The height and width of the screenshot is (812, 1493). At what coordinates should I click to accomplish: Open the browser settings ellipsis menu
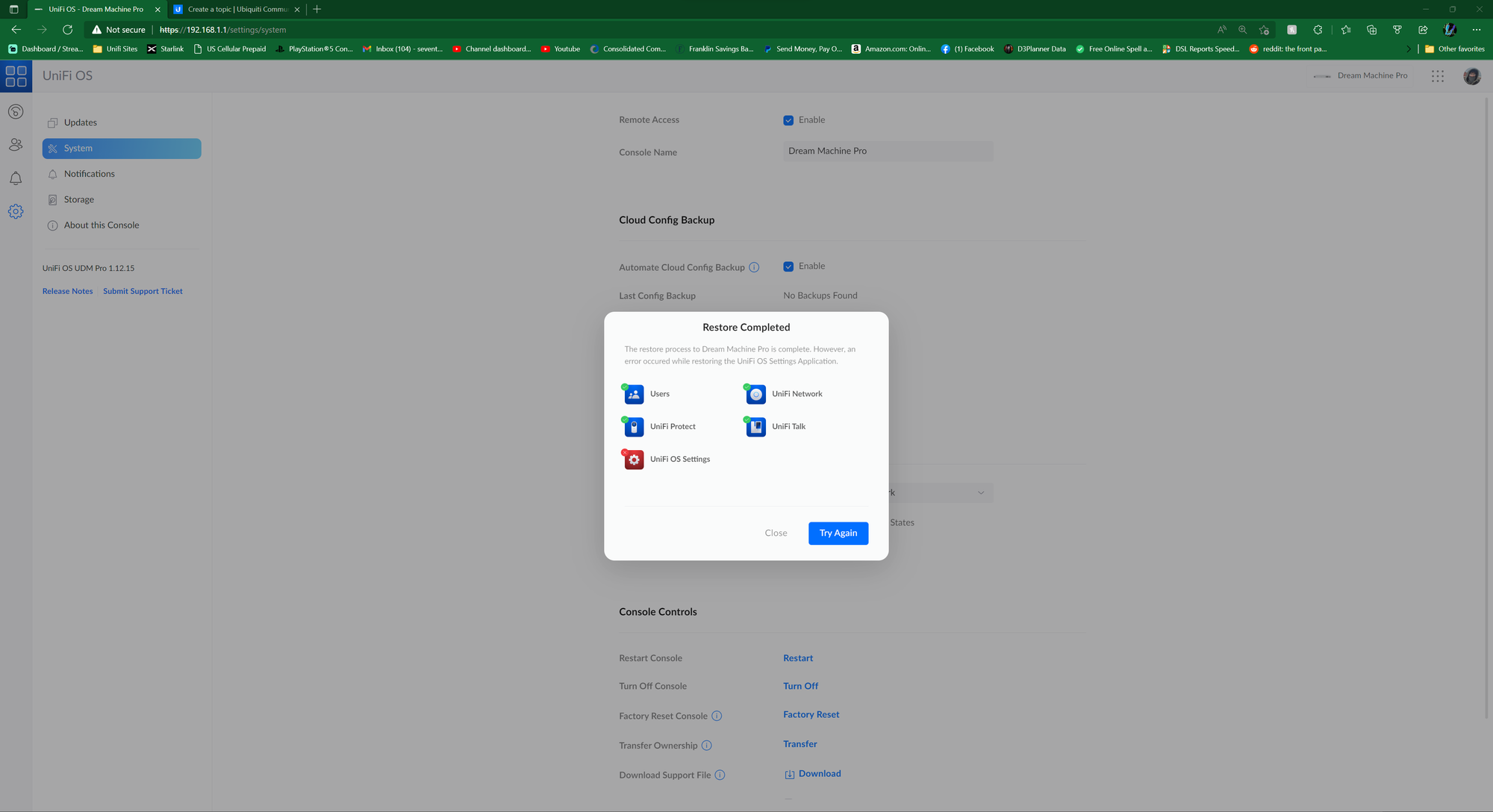[1476, 30]
